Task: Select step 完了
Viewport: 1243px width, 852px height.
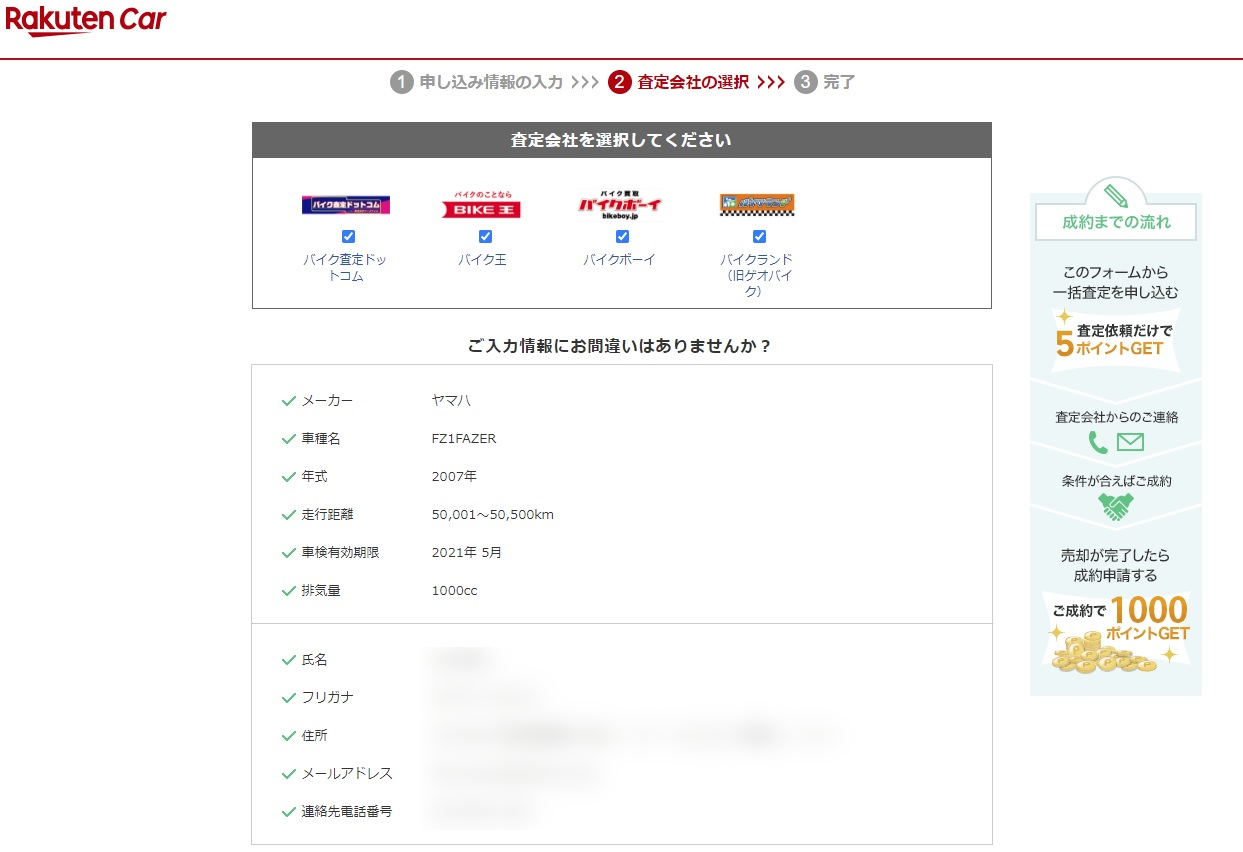Action: click(x=839, y=82)
